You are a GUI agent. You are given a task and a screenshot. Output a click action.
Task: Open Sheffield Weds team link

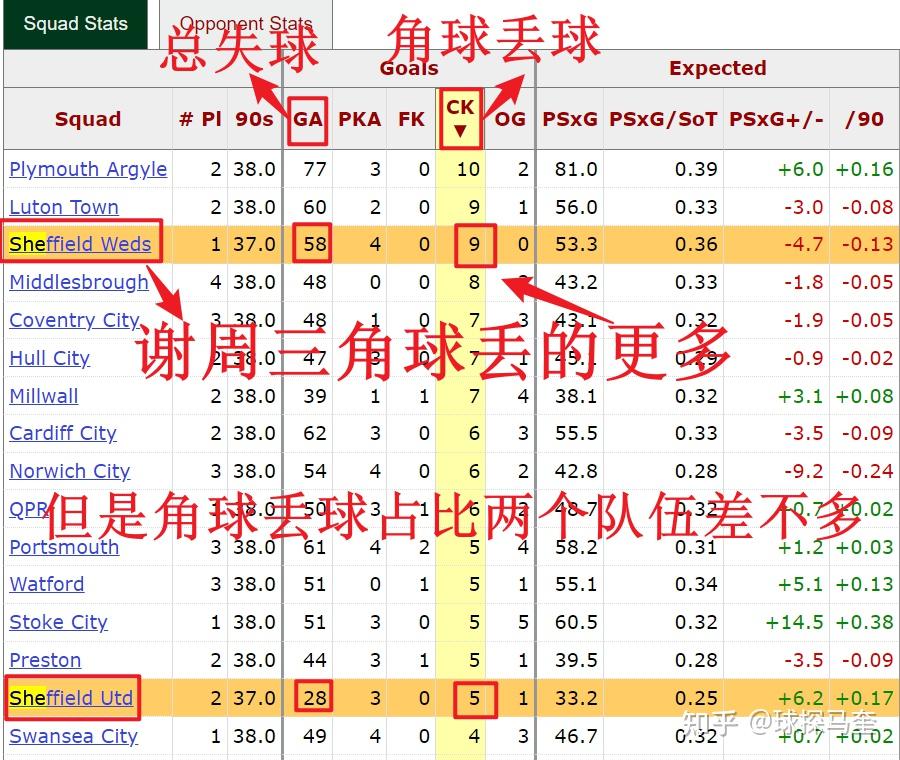[80, 244]
